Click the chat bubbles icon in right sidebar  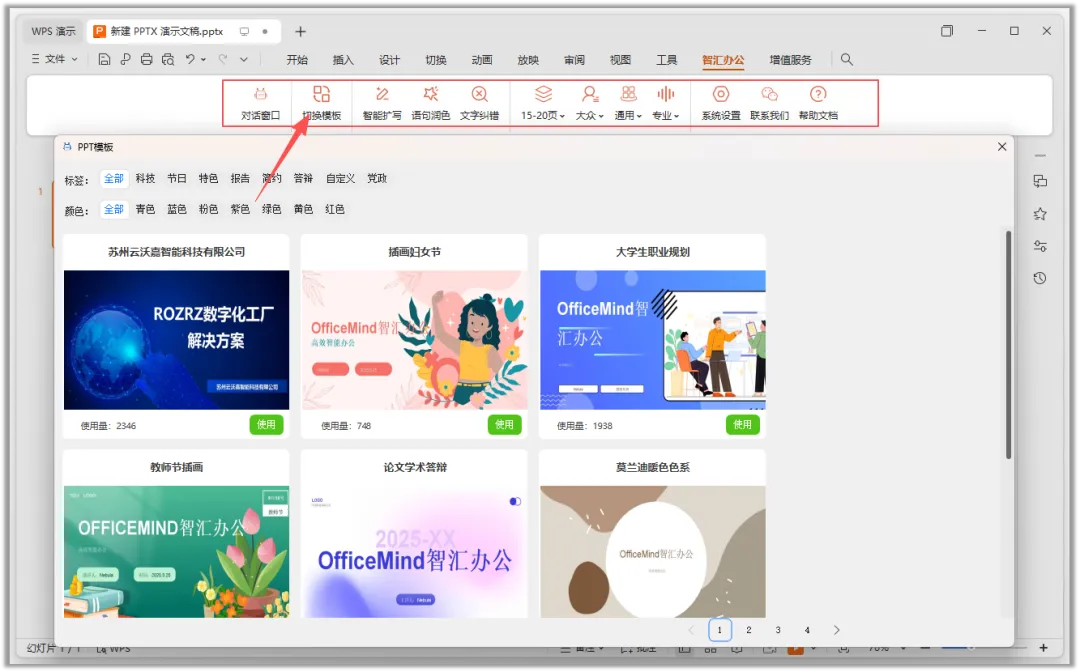click(x=1040, y=182)
